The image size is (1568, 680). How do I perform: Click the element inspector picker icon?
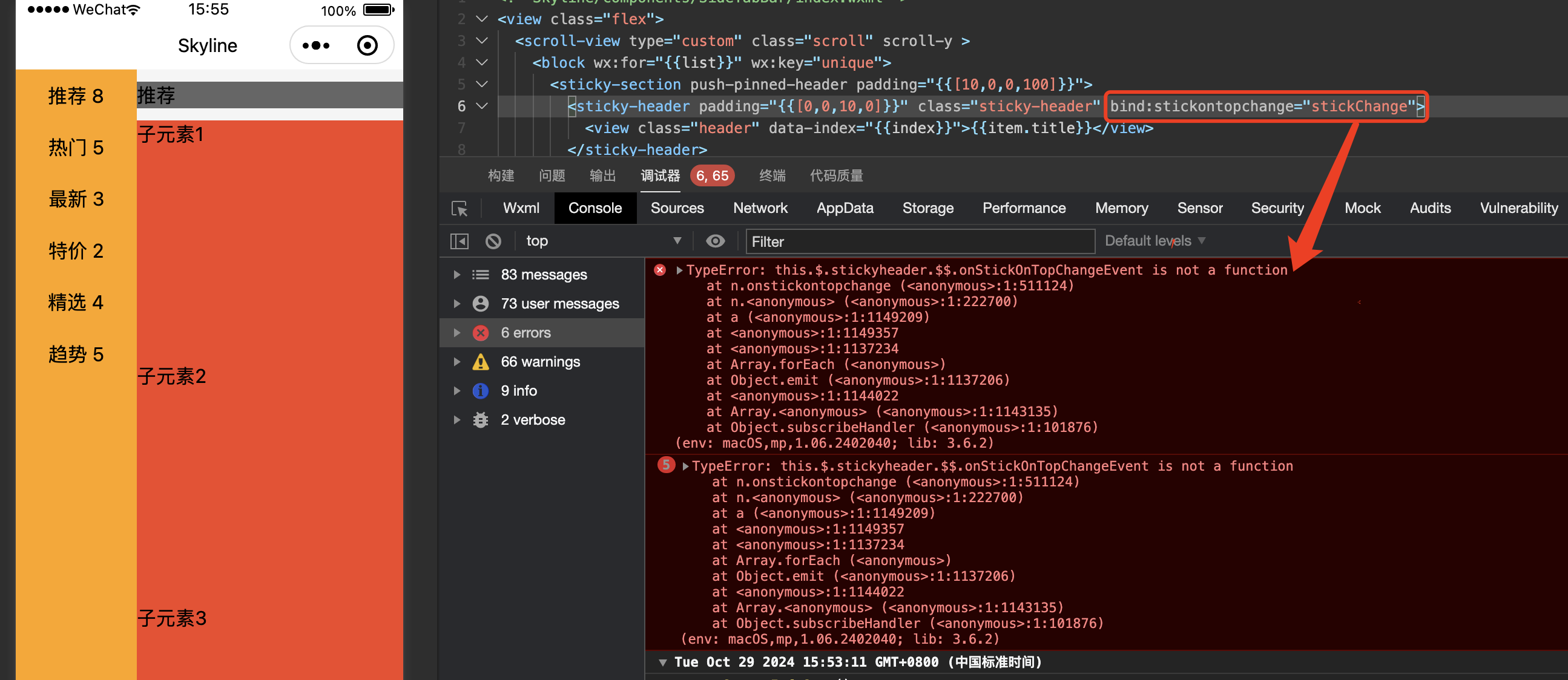point(460,209)
